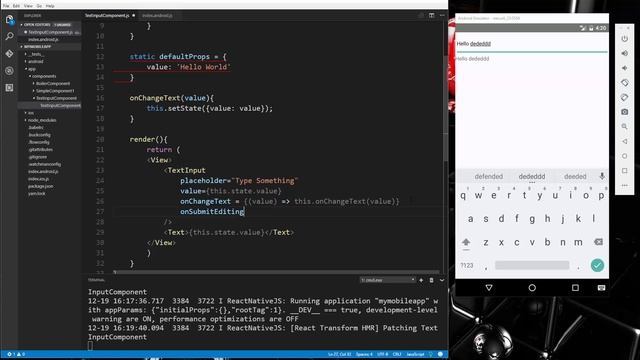This screenshot has width=640, height=360.
Task: Take emulator screenshot with camera icon
Action: [624, 112]
